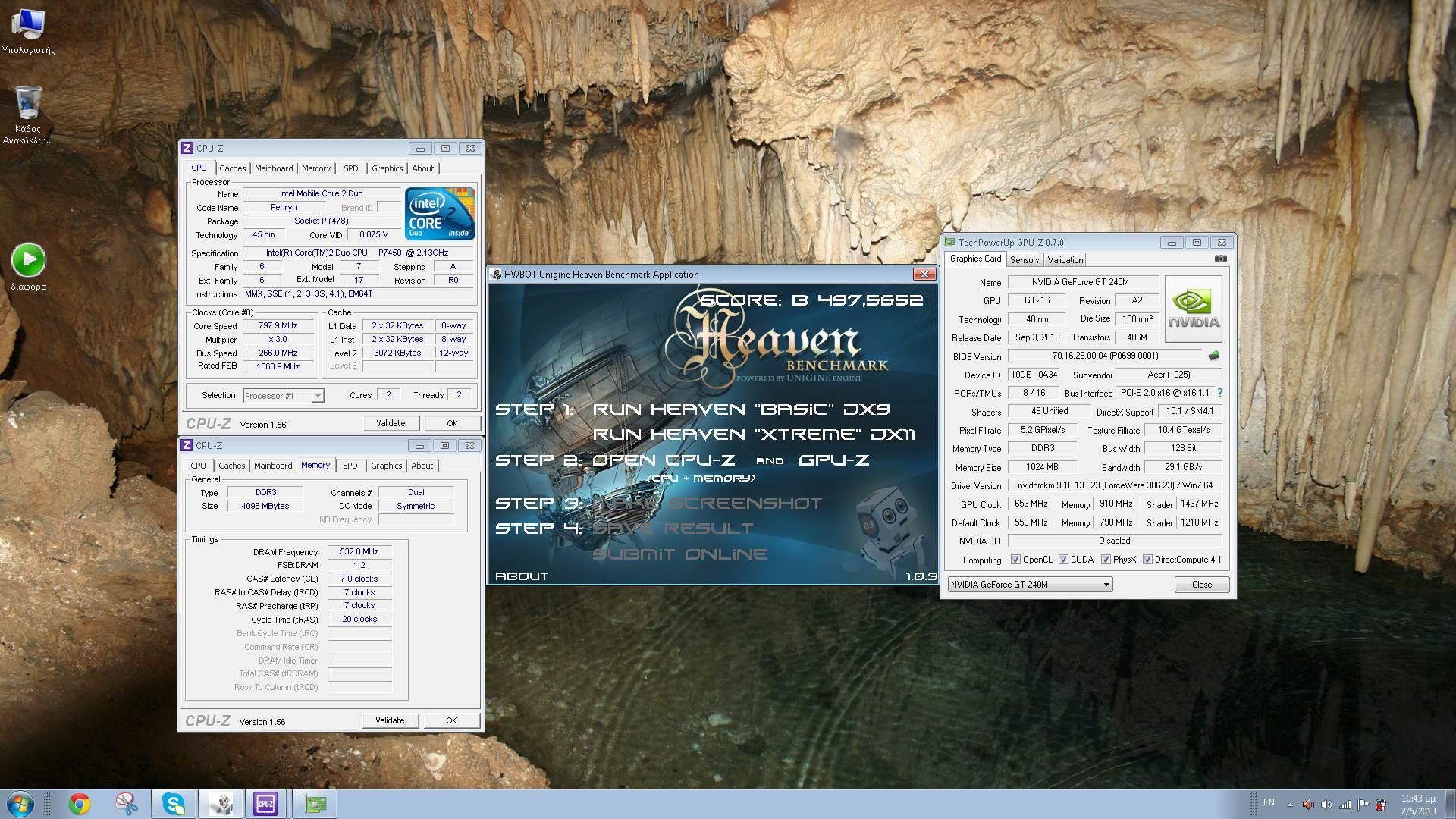Run Heaven "Xtreme" DX11 benchmark

pyautogui.click(x=754, y=435)
